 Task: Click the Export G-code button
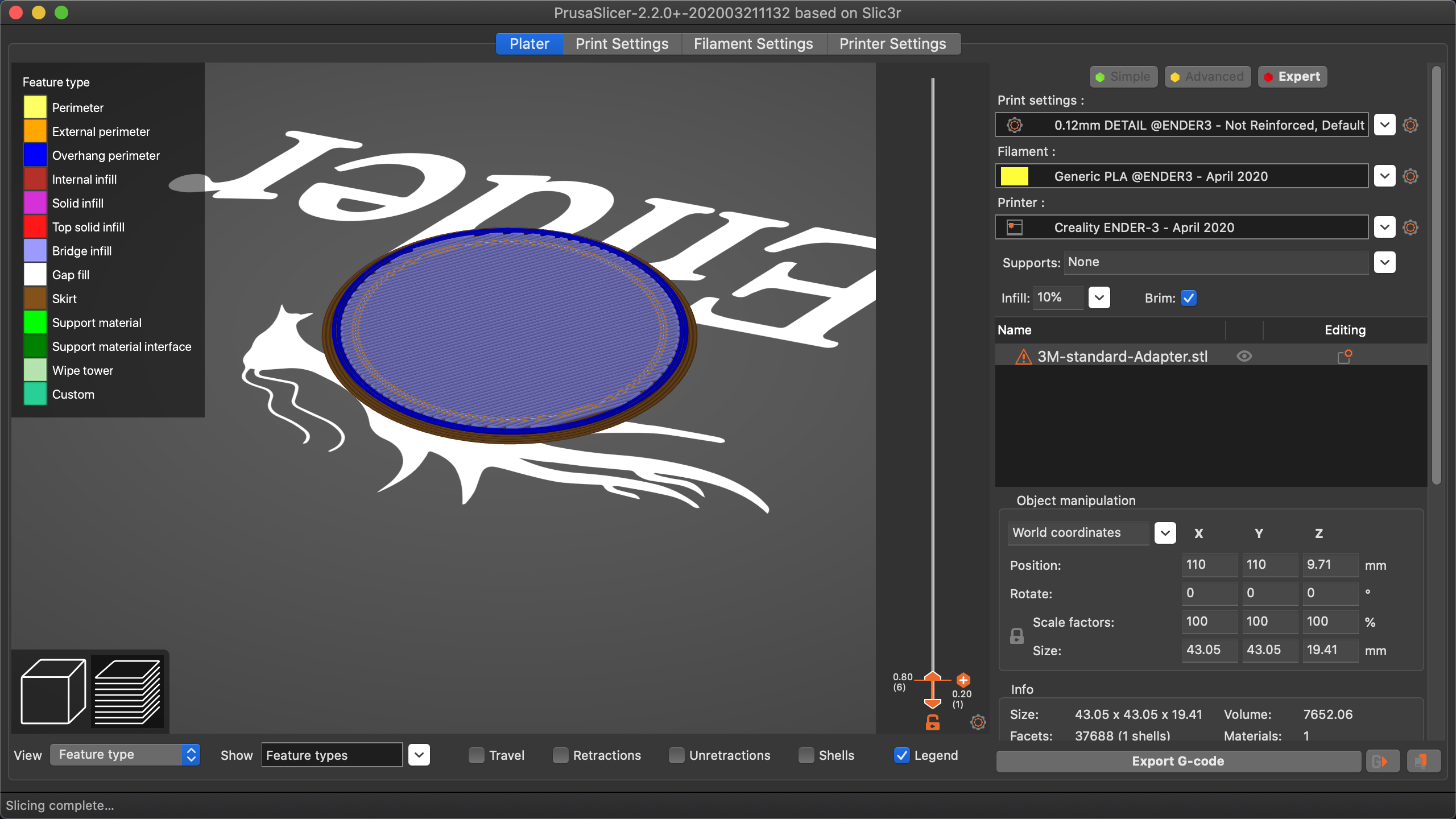coord(1178,762)
